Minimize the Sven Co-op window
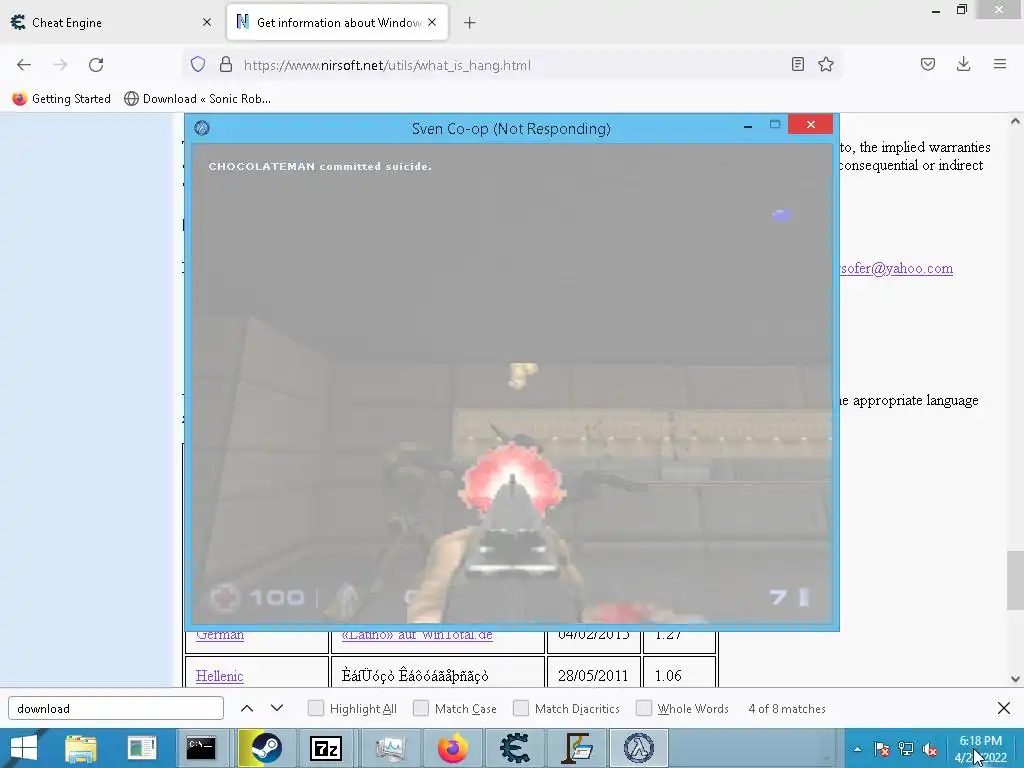The height and width of the screenshot is (768, 1024). 748,125
